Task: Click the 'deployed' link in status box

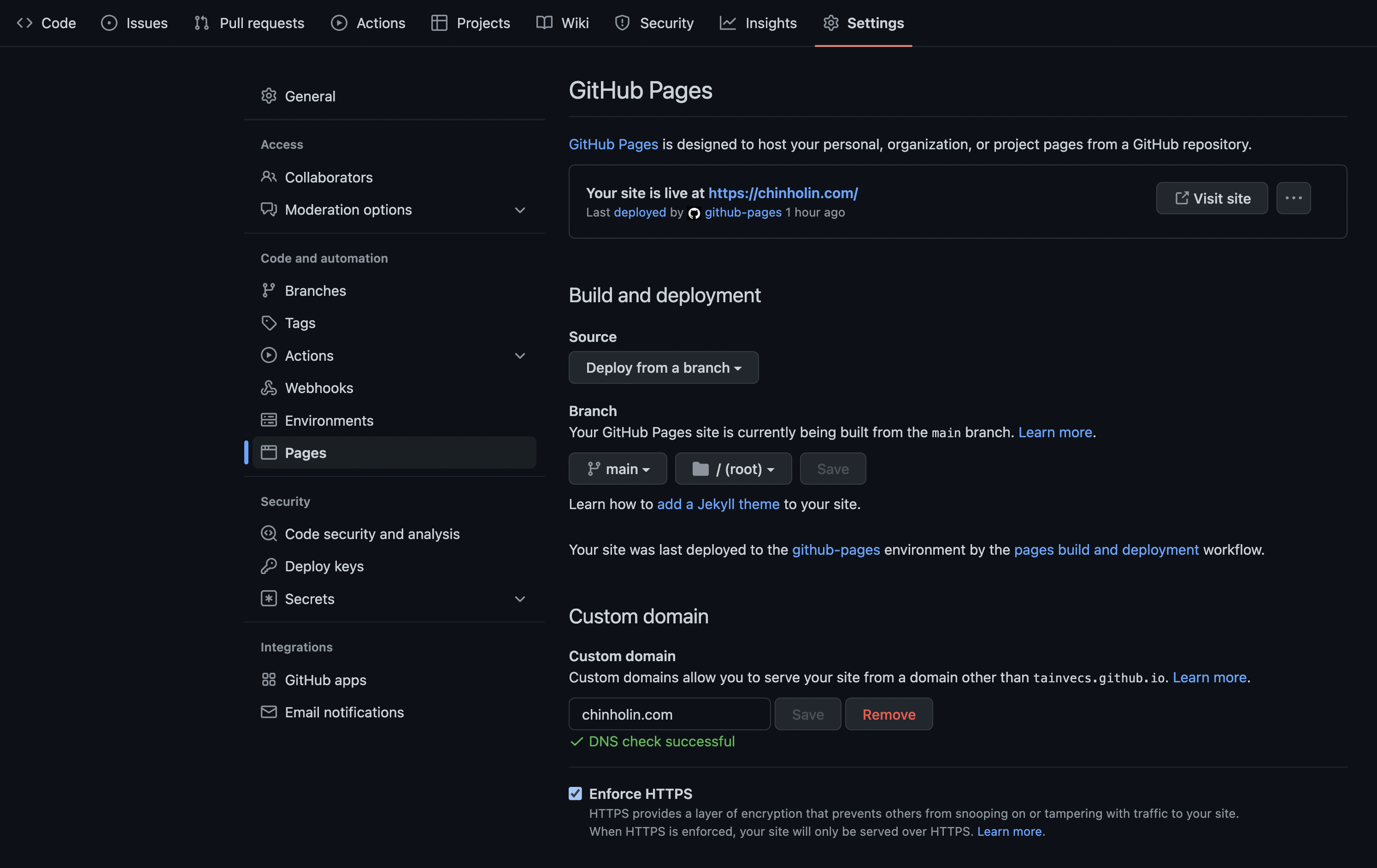Action: 640,212
